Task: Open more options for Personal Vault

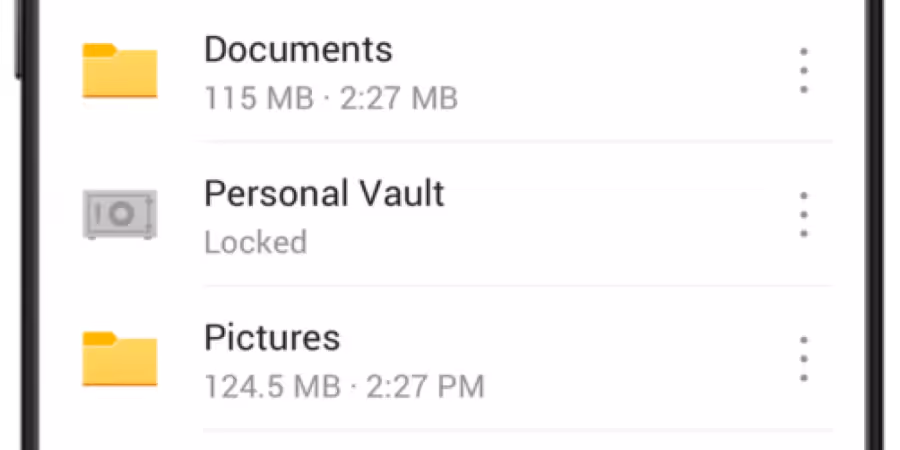Action: click(x=804, y=215)
